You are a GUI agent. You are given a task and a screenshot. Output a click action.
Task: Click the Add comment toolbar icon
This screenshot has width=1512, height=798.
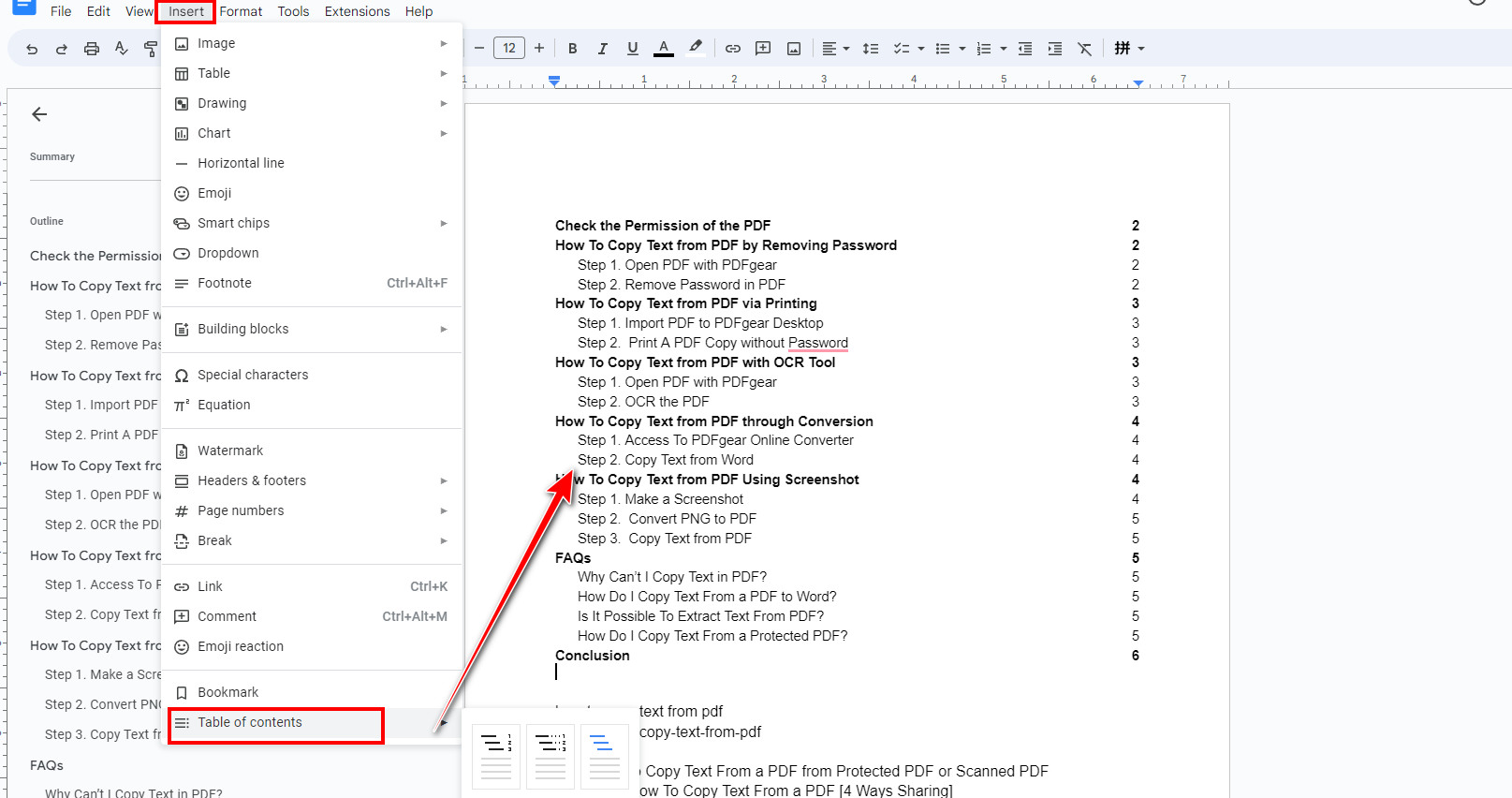pyautogui.click(x=763, y=49)
